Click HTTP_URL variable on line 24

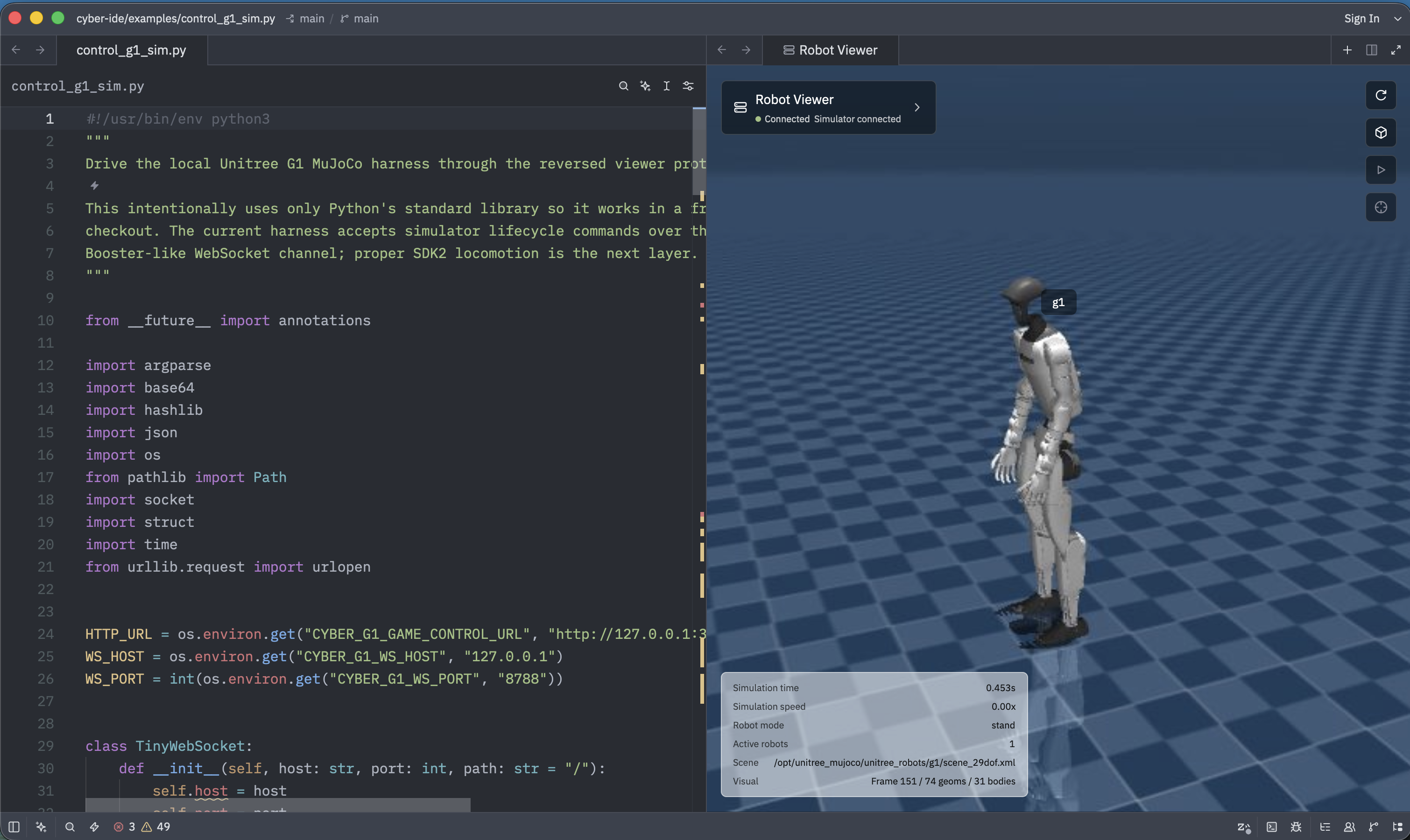118,633
